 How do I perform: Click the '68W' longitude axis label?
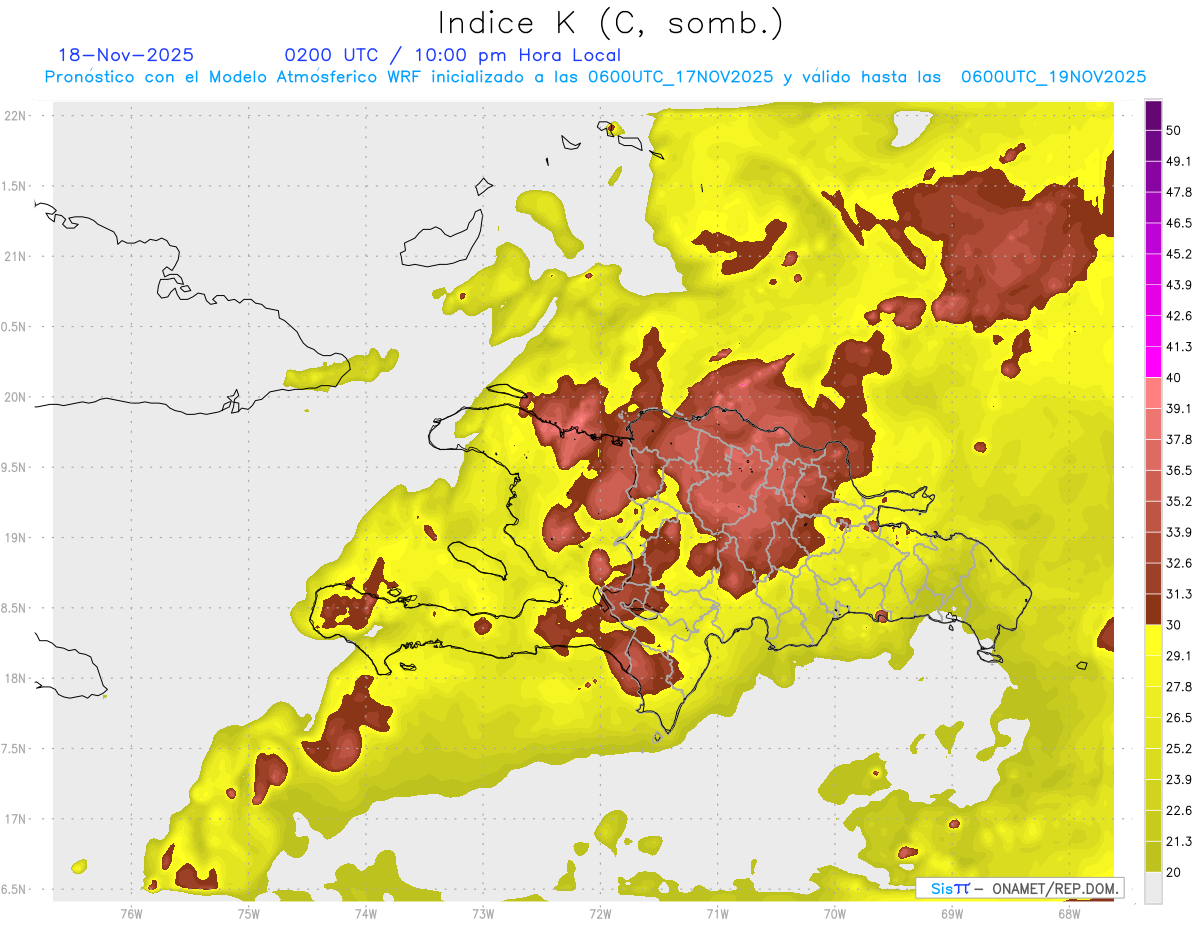click(x=1069, y=913)
